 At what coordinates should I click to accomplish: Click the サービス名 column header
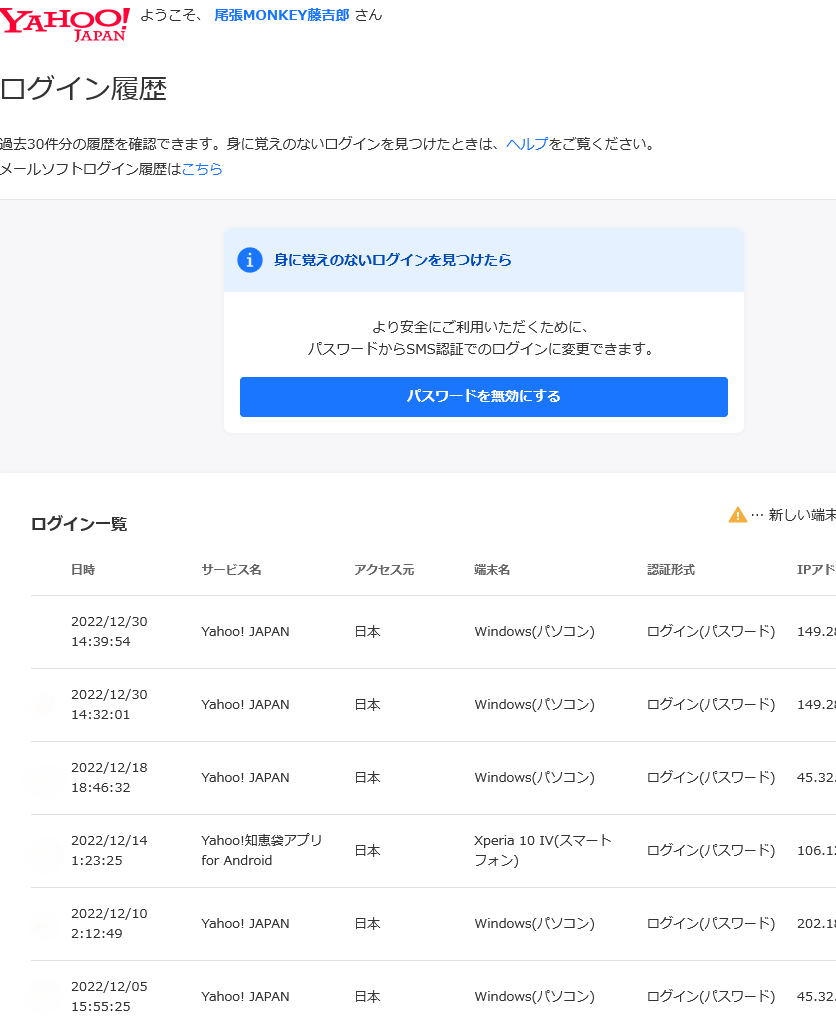[x=231, y=570]
